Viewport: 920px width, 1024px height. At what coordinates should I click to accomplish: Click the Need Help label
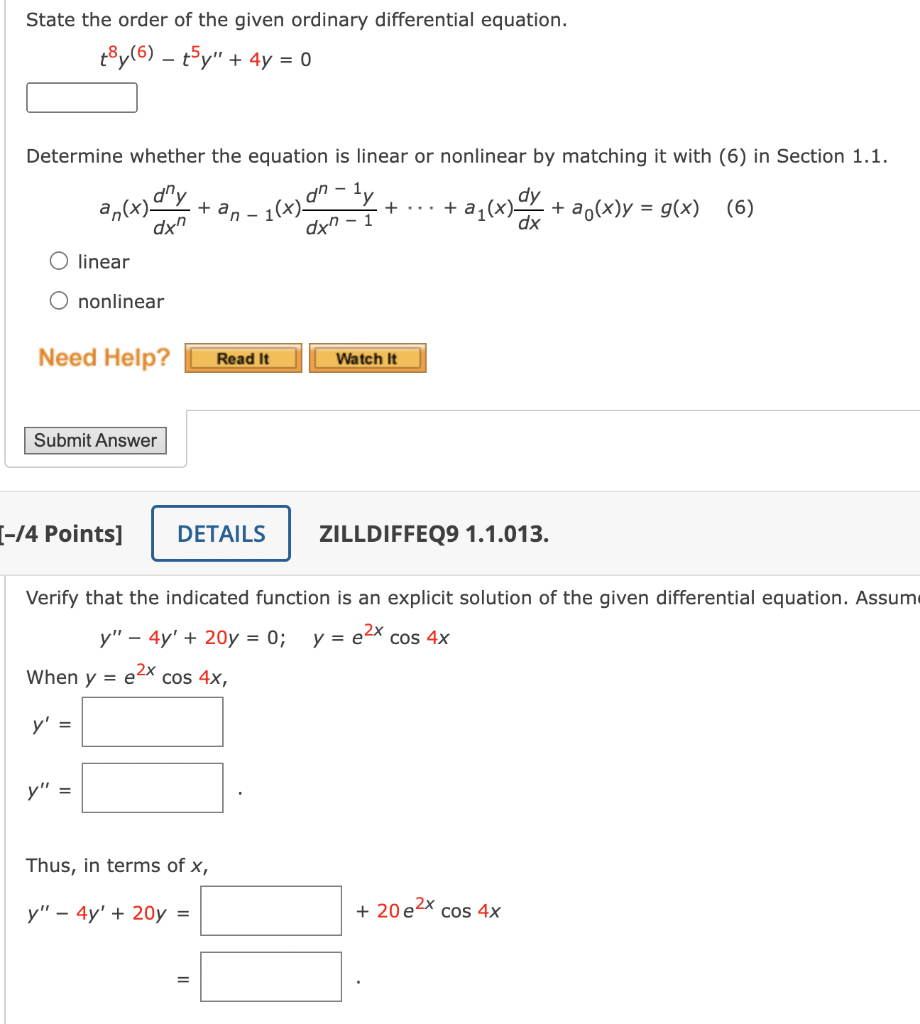click(x=103, y=357)
